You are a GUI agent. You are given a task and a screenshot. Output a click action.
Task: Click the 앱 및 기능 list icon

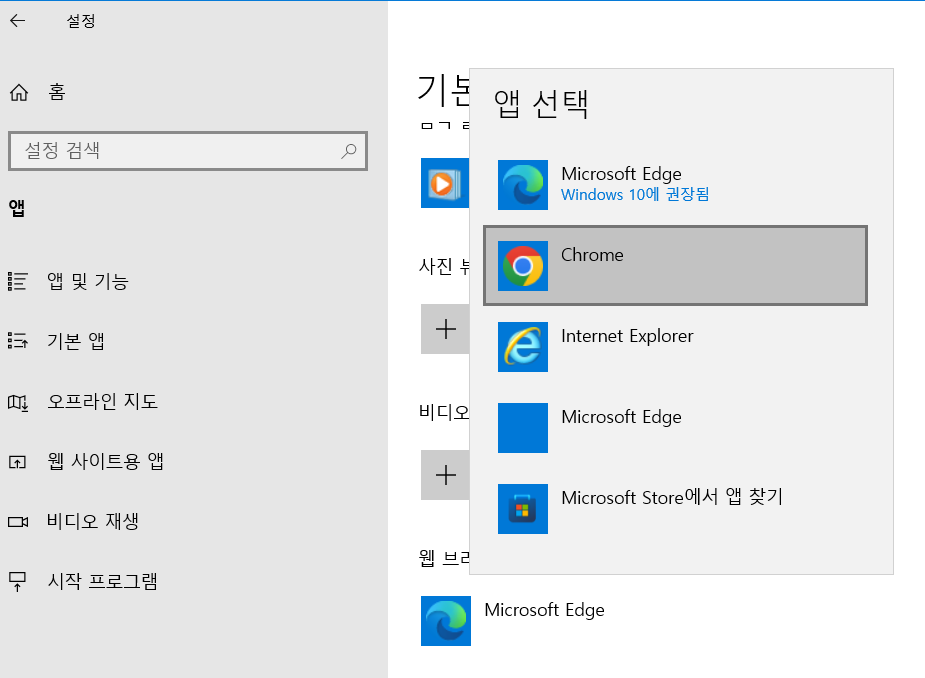pos(18,281)
